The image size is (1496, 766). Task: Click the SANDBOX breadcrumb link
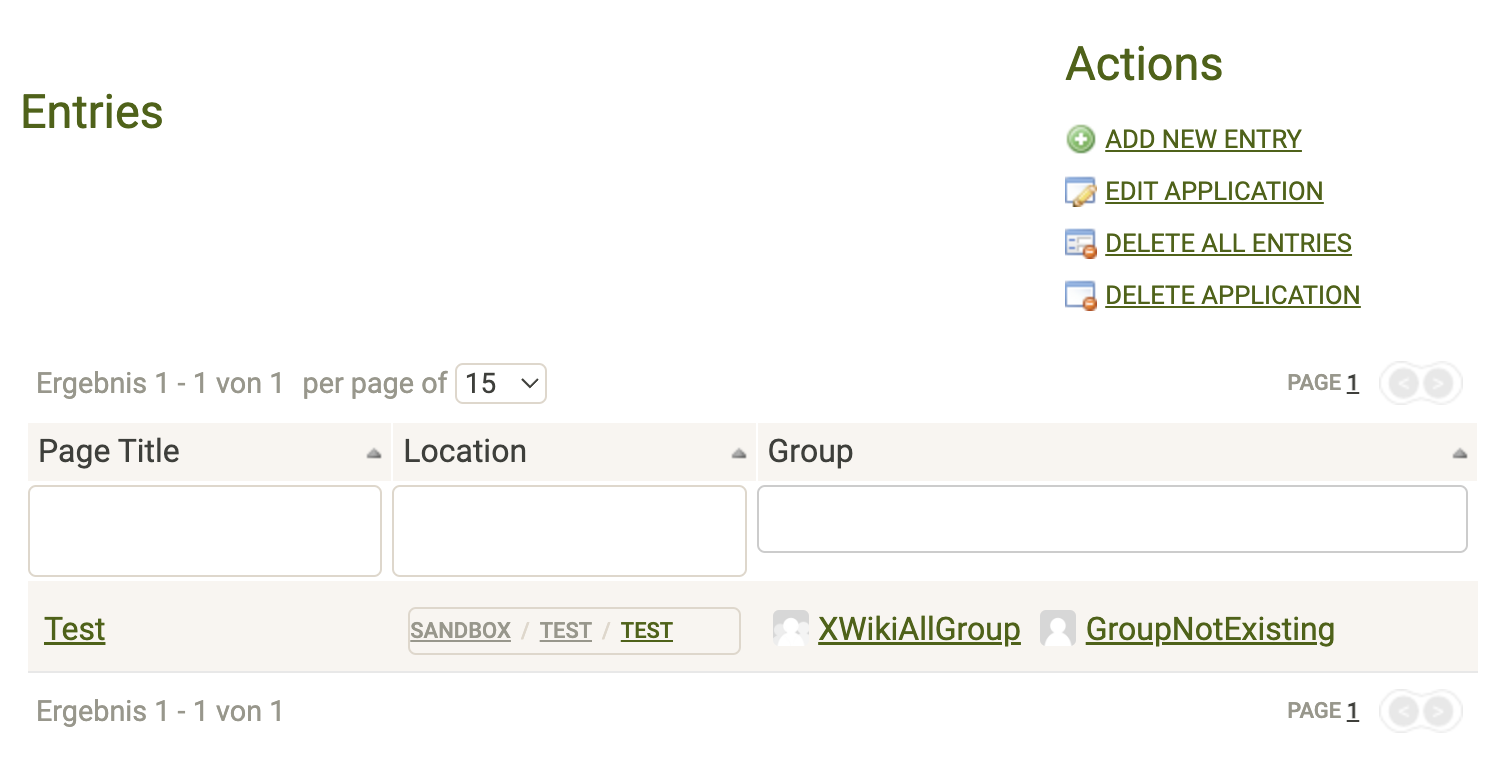tap(460, 631)
